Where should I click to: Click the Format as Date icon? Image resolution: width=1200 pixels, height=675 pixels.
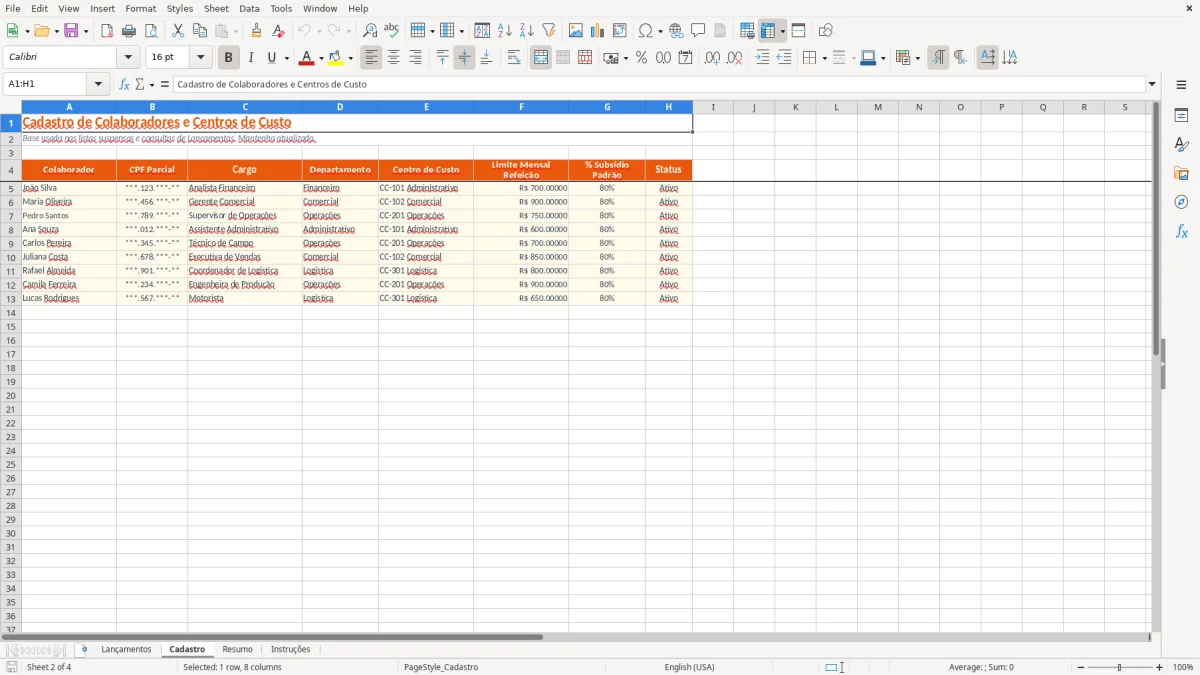click(685, 58)
